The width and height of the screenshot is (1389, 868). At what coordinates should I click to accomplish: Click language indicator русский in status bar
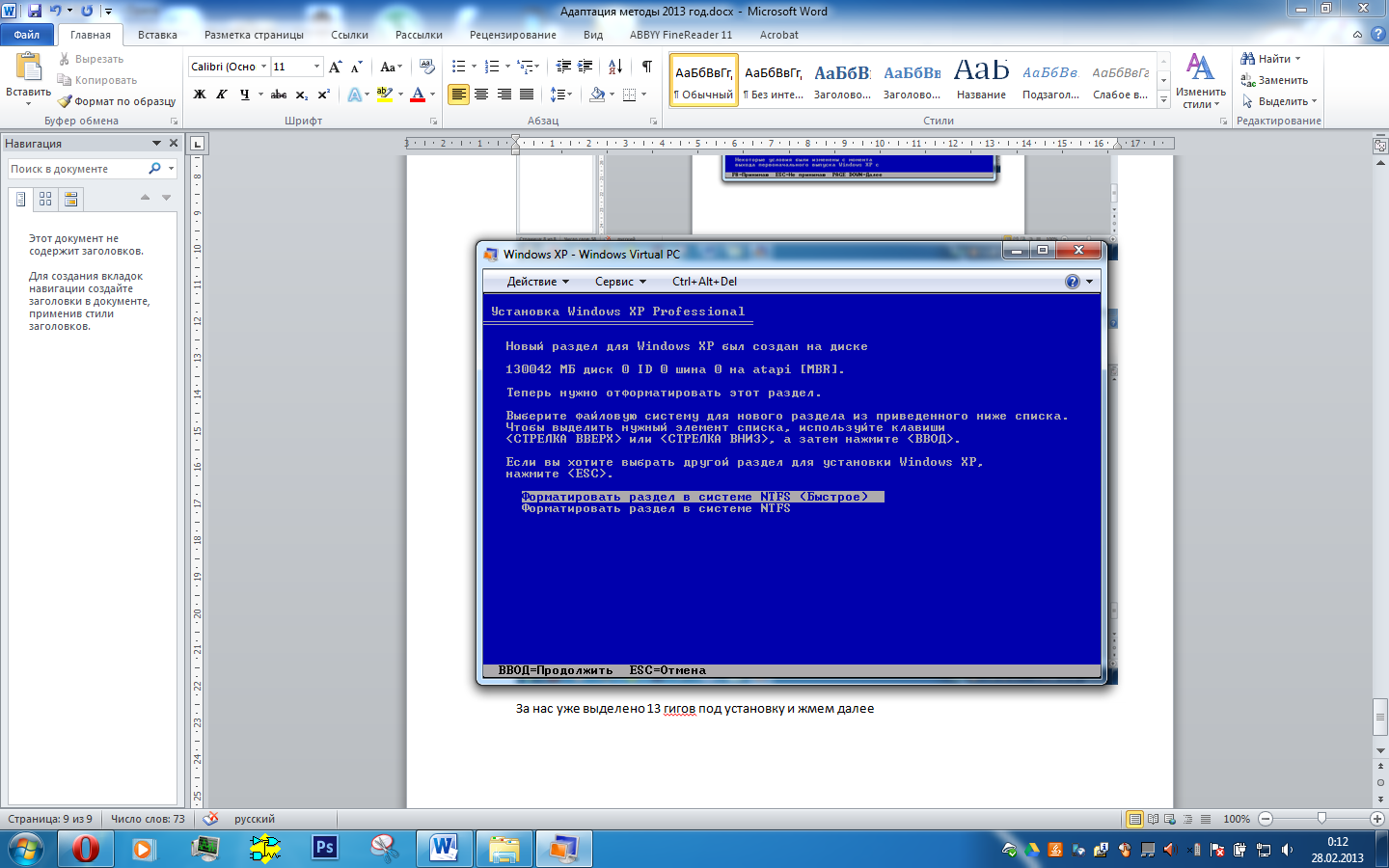255,819
